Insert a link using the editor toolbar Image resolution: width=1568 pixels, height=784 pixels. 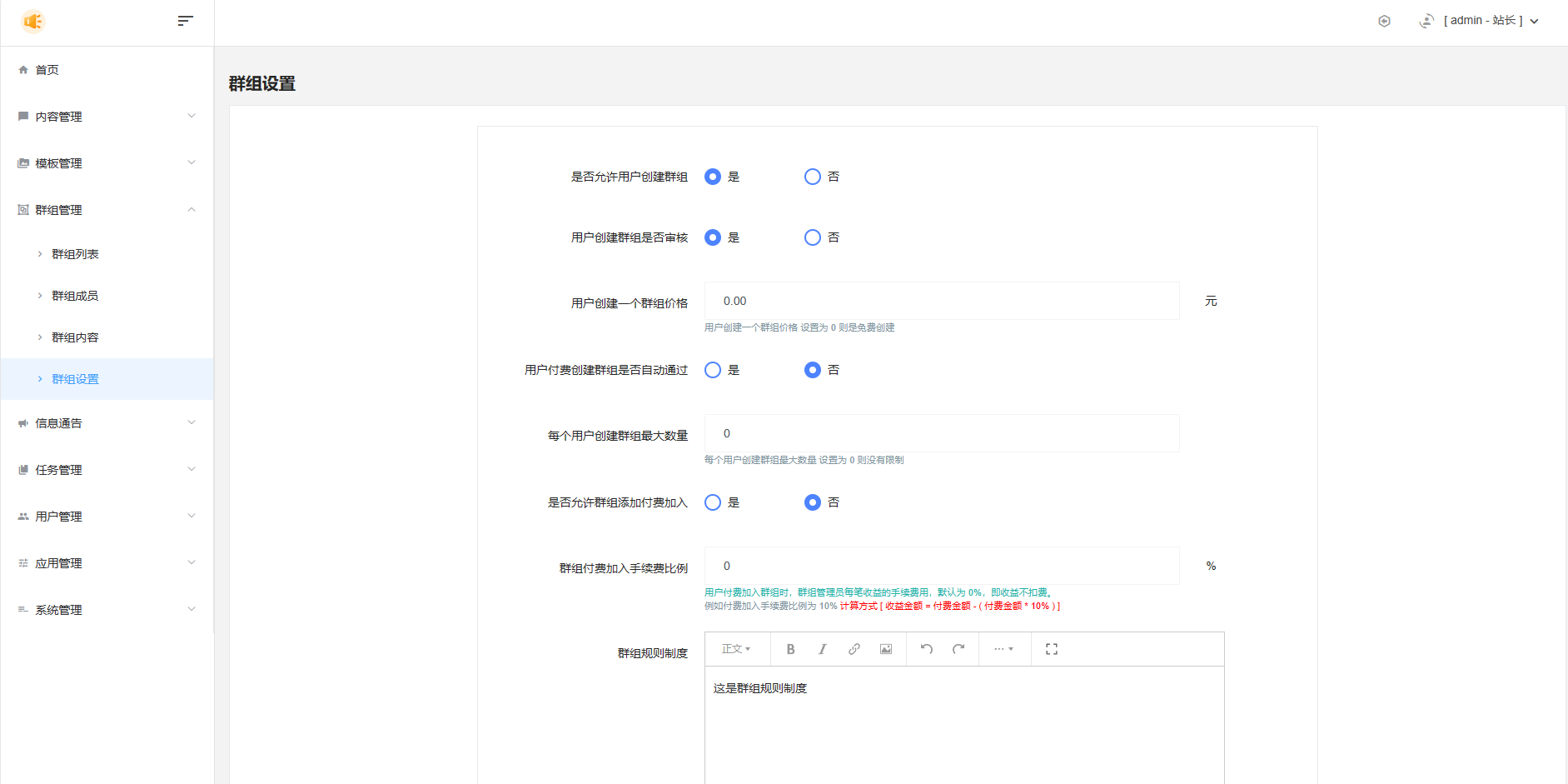pyautogui.click(x=854, y=649)
